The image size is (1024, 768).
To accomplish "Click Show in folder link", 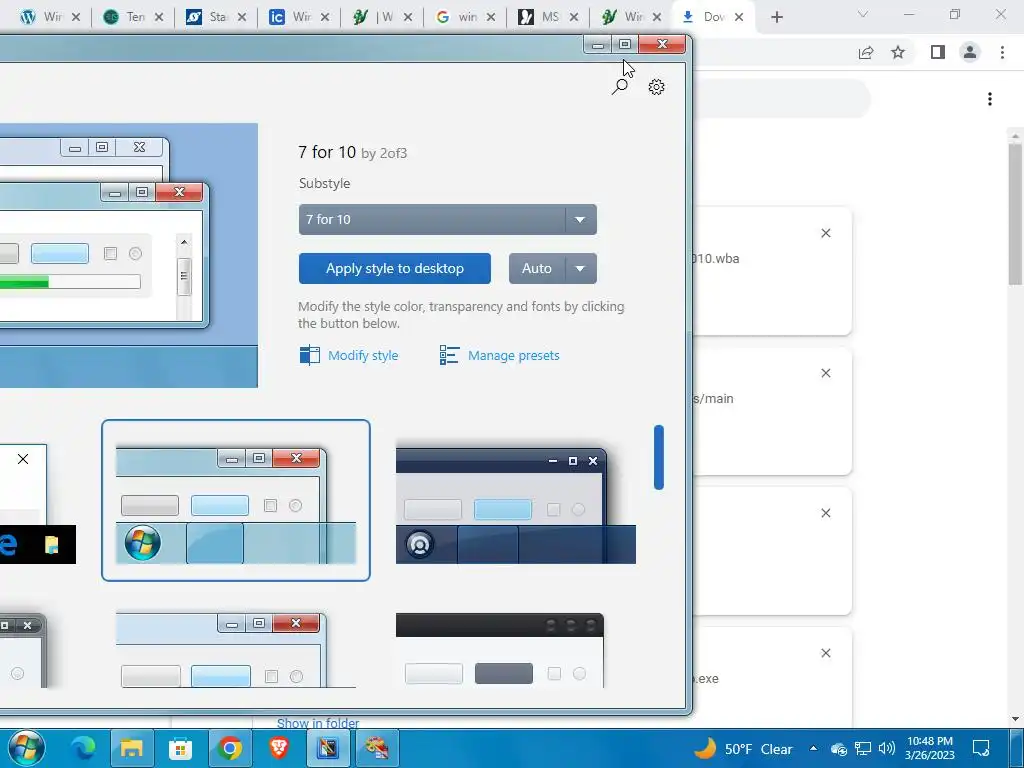I will [318, 723].
